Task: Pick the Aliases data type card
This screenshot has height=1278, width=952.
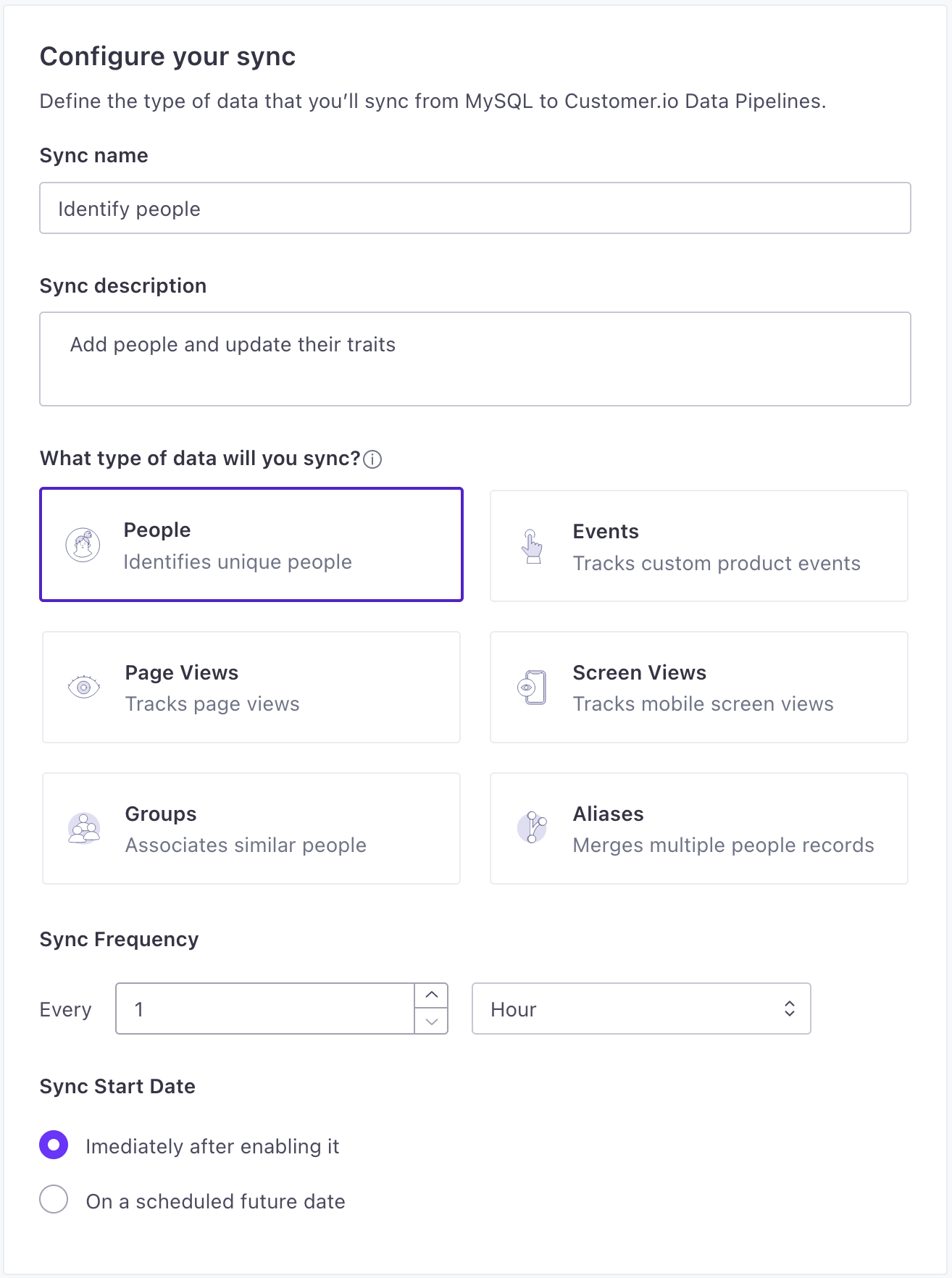Action: coord(699,829)
